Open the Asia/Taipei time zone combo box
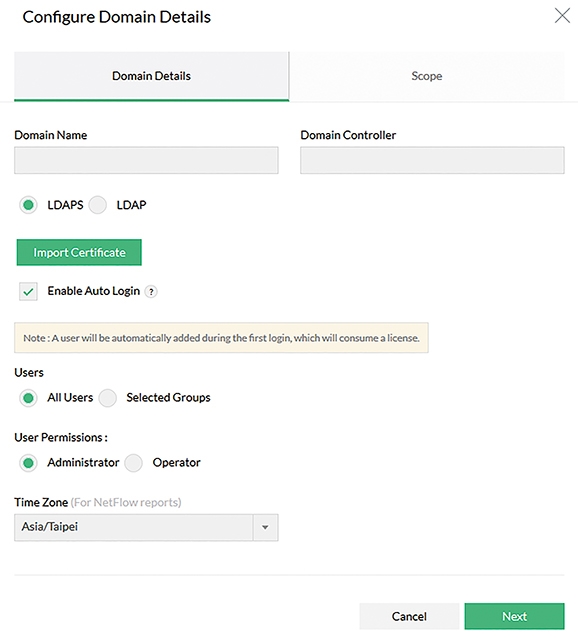578x638 pixels. coord(146,527)
